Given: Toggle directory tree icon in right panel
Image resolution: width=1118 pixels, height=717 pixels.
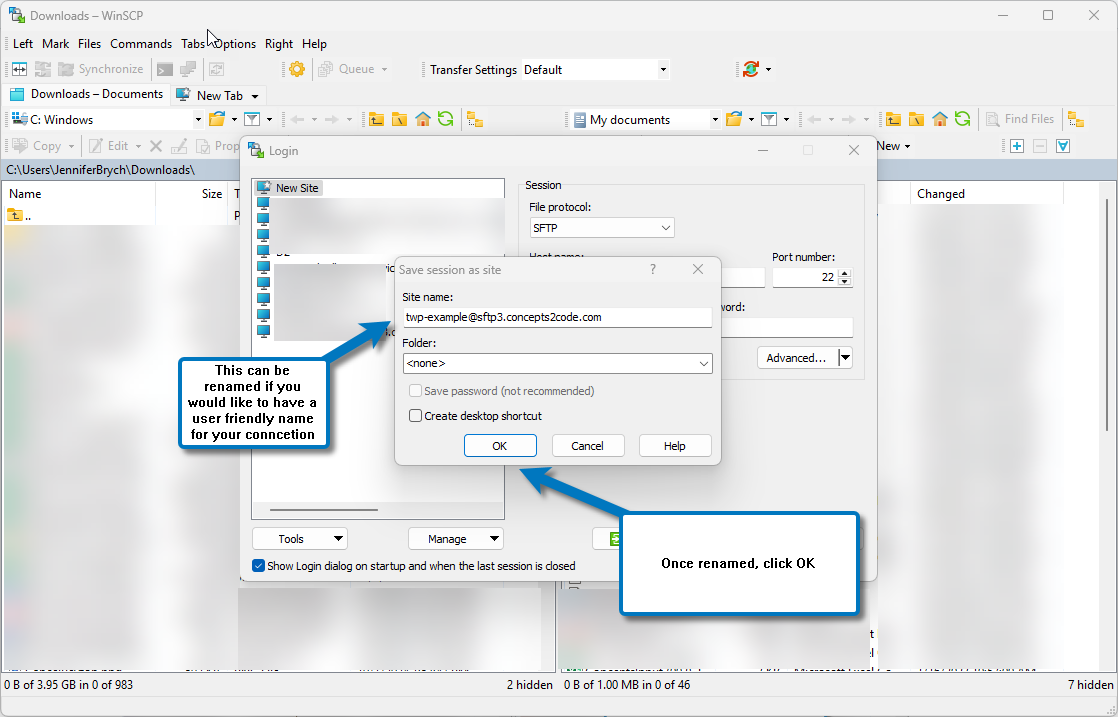Looking at the screenshot, I should 1076,119.
